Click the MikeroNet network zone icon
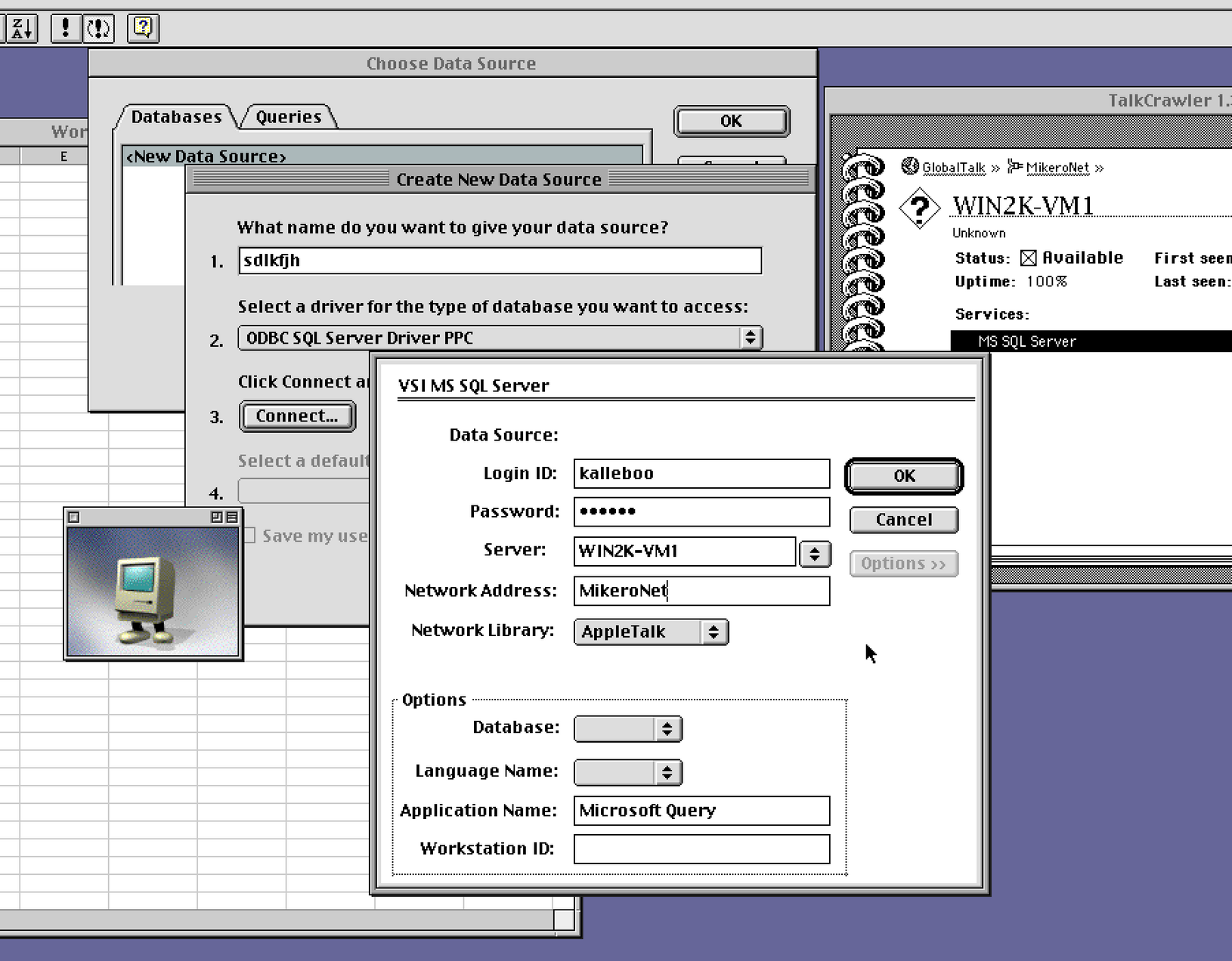 pos(1014,166)
